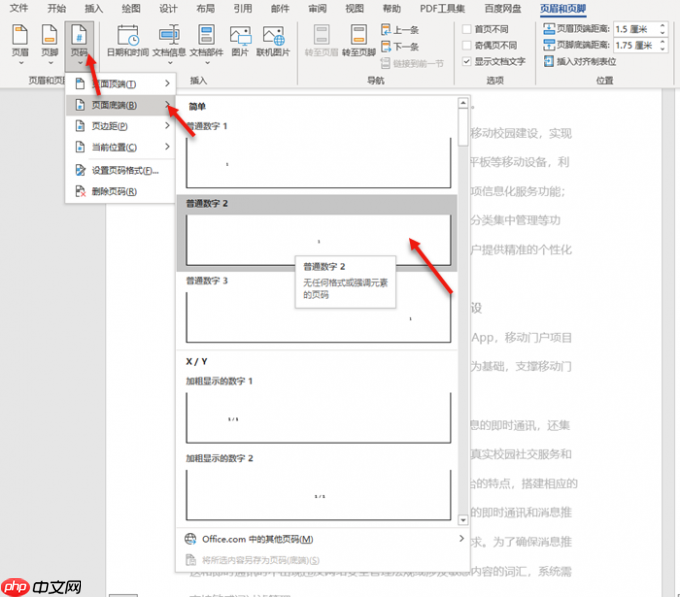Switch to the 开始 tab
Image resolution: width=680 pixels, height=597 pixels.
point(56,8)
